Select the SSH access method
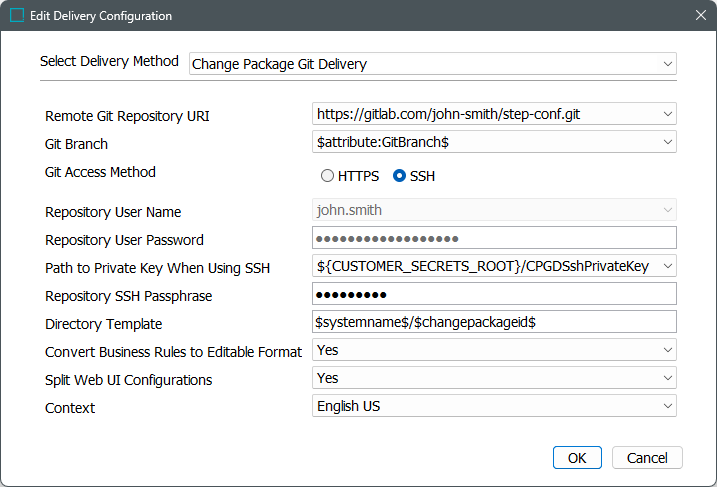Image resolution: width=717 pixels, height=487 pixels. [400, 176]
